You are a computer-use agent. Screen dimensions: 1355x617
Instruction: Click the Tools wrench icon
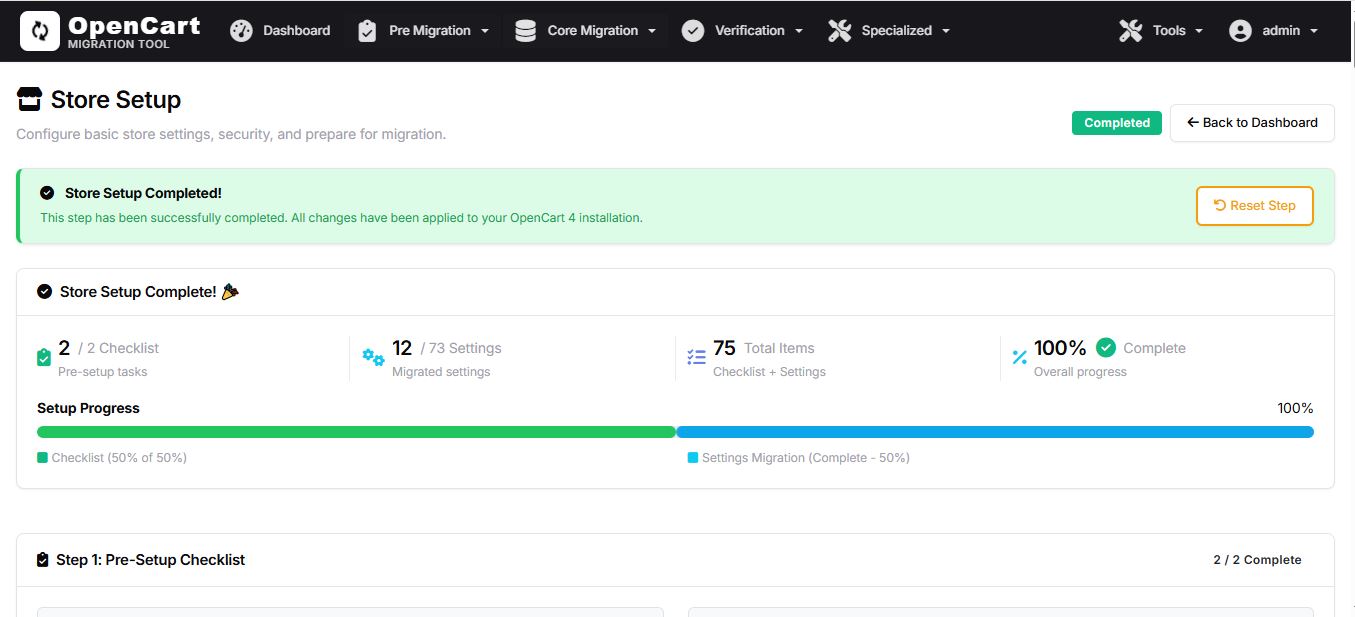click(x=1130, y=31)
